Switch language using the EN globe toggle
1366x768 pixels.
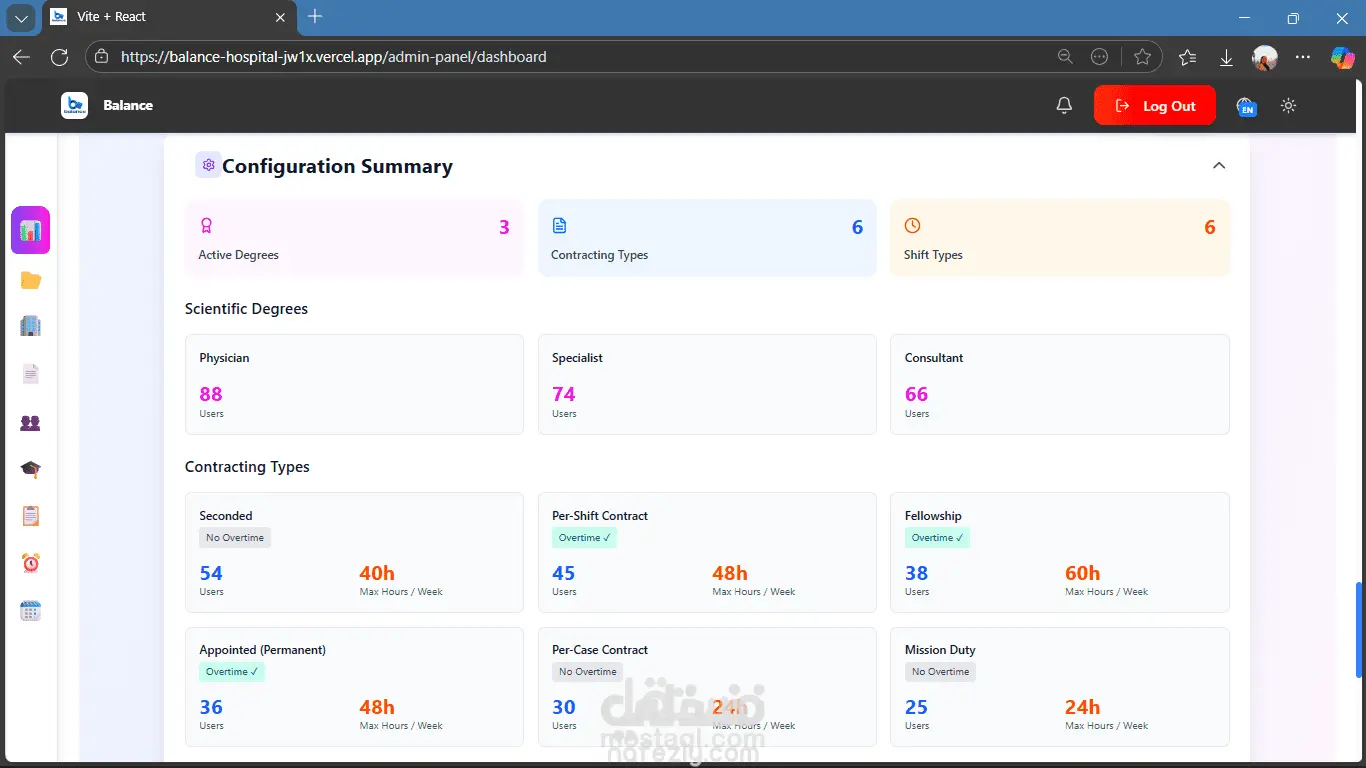(x=1246, y=106)
